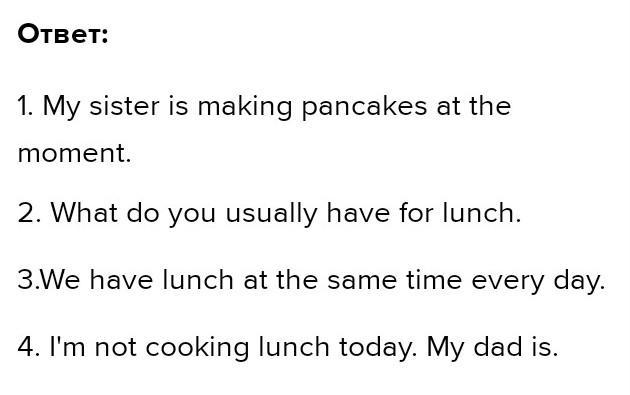Click the bold "Ответ:" heading
The width and height of the screenshot is (630, 395).
(63, 34)
